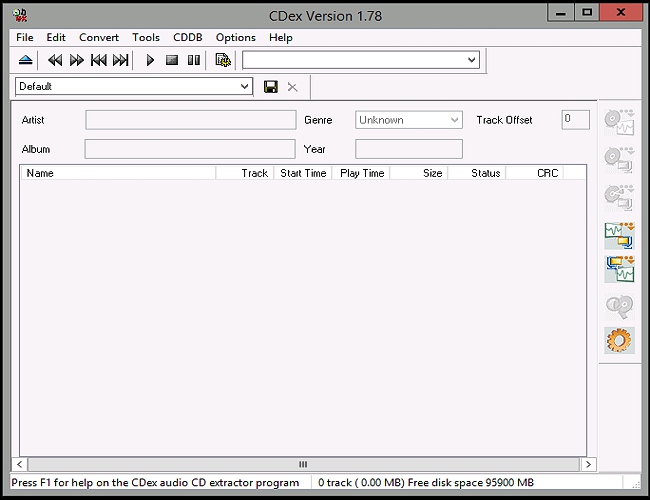Click the Stop playback button
The image size is (650, 500).
[172, 60]
